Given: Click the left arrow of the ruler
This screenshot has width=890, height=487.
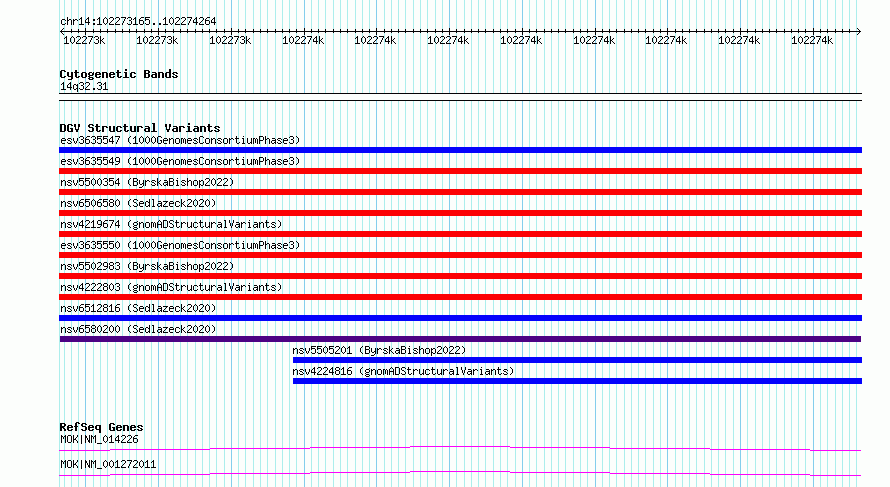Looking at the screenshot, I should pyautogui.click(x=62, y=31).
